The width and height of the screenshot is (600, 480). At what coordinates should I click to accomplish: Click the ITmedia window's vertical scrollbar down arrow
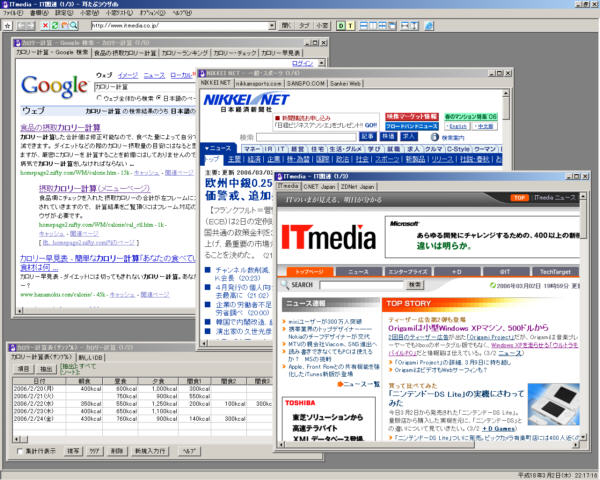click(582, 437)
